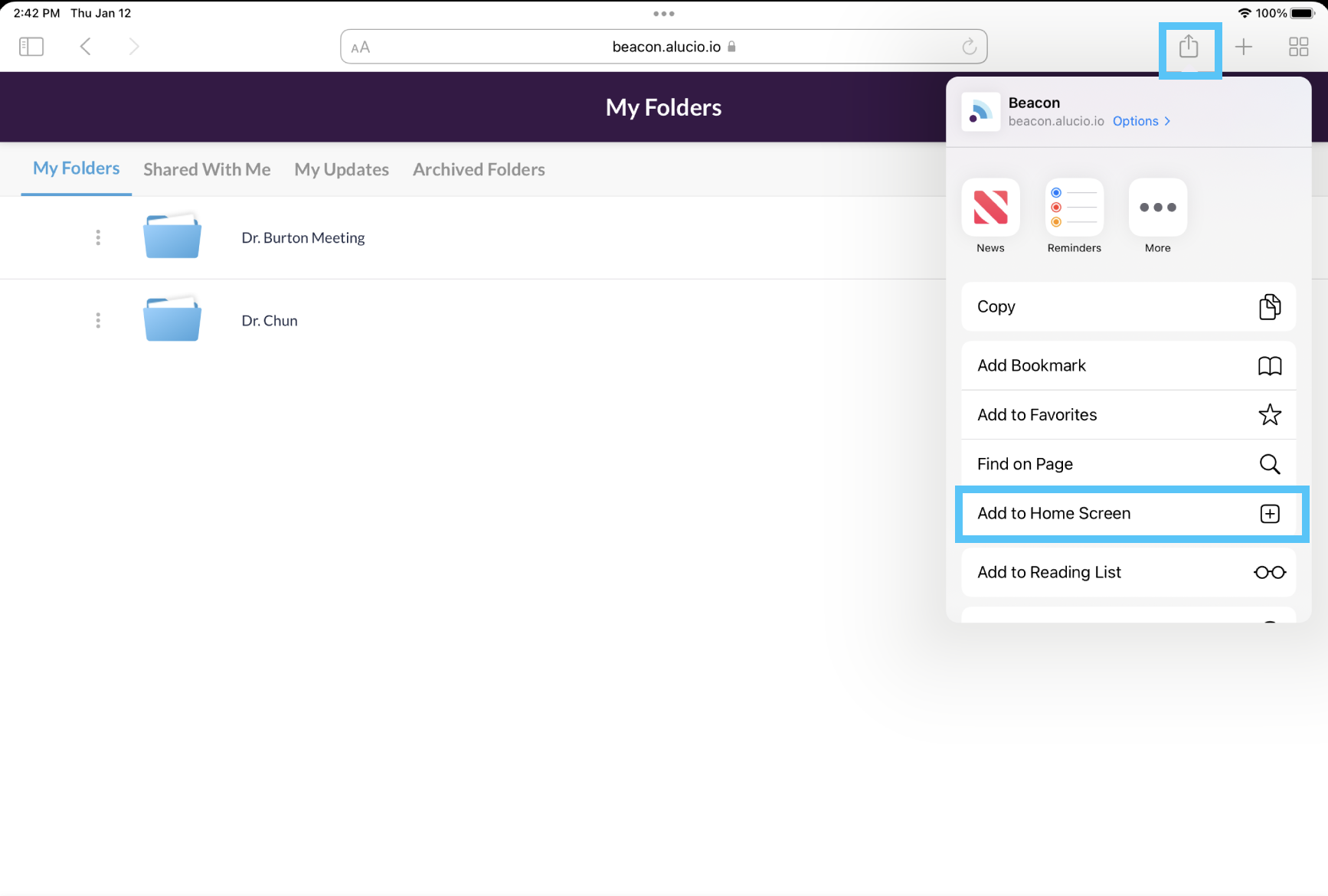Select Add Bookmark from share menu

[1128, 365]
